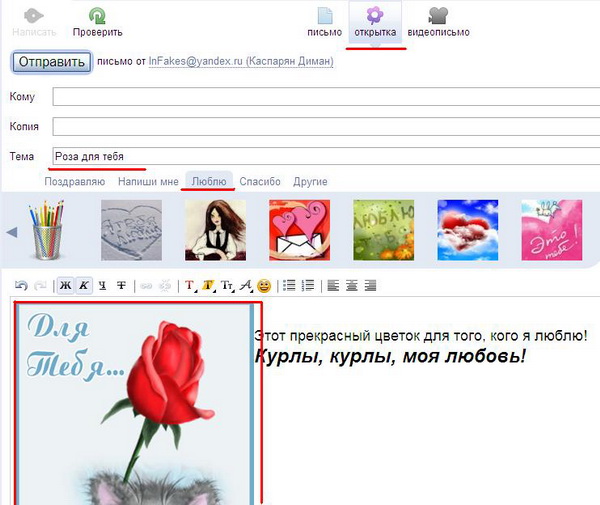The height and width of the screenshot is (505, 600).
Task: Click the rose postcard image in editor
Action: click(x=134, y=404)
